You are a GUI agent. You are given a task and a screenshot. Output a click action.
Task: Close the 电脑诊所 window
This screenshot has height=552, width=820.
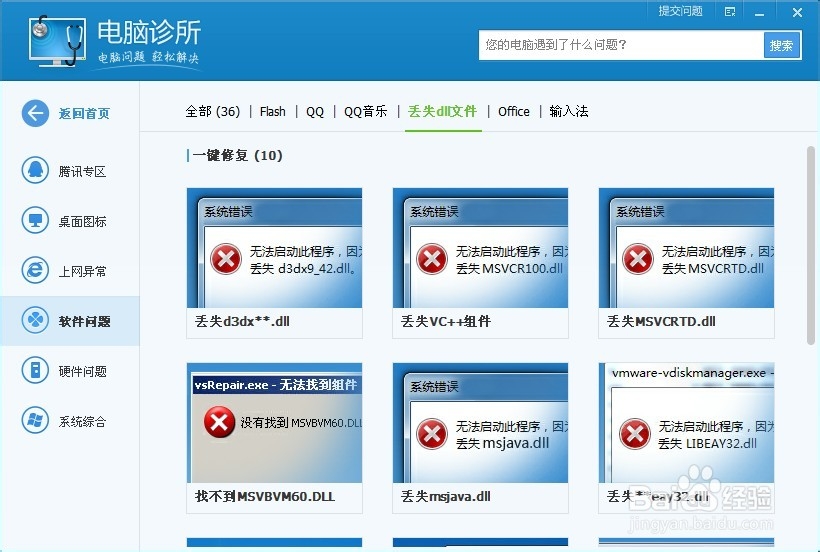(797, 12)
